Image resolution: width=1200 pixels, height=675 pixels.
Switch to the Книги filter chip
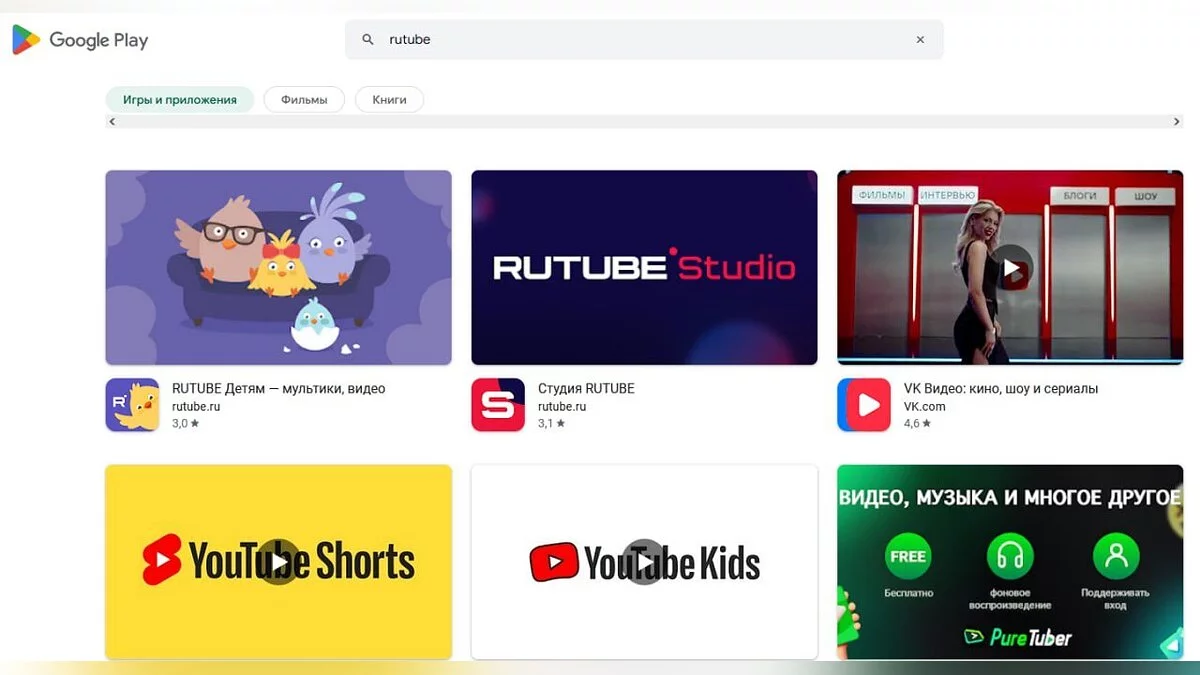pyautogui.click(x=389, y=100)
